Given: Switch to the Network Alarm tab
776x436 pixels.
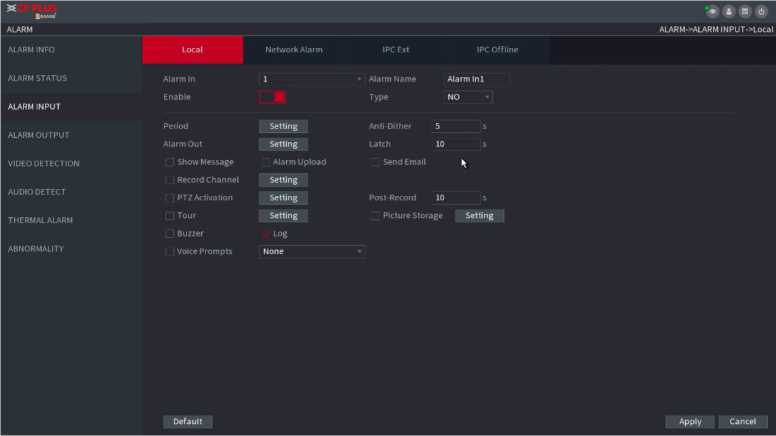Looking at the screenshot, I should (293, 50).
